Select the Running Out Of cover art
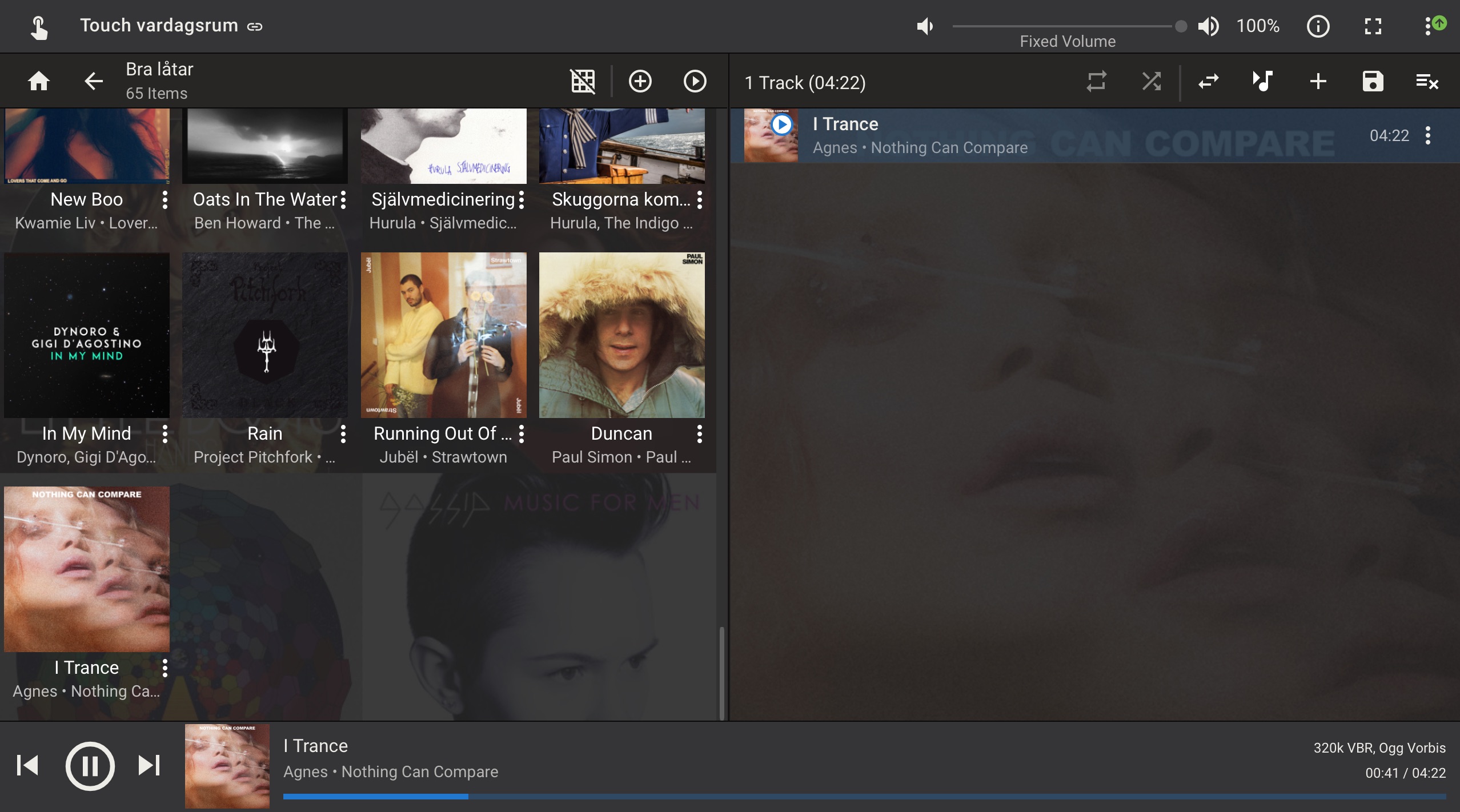This screenshot has width=1460, height=812. pos(443,335)
